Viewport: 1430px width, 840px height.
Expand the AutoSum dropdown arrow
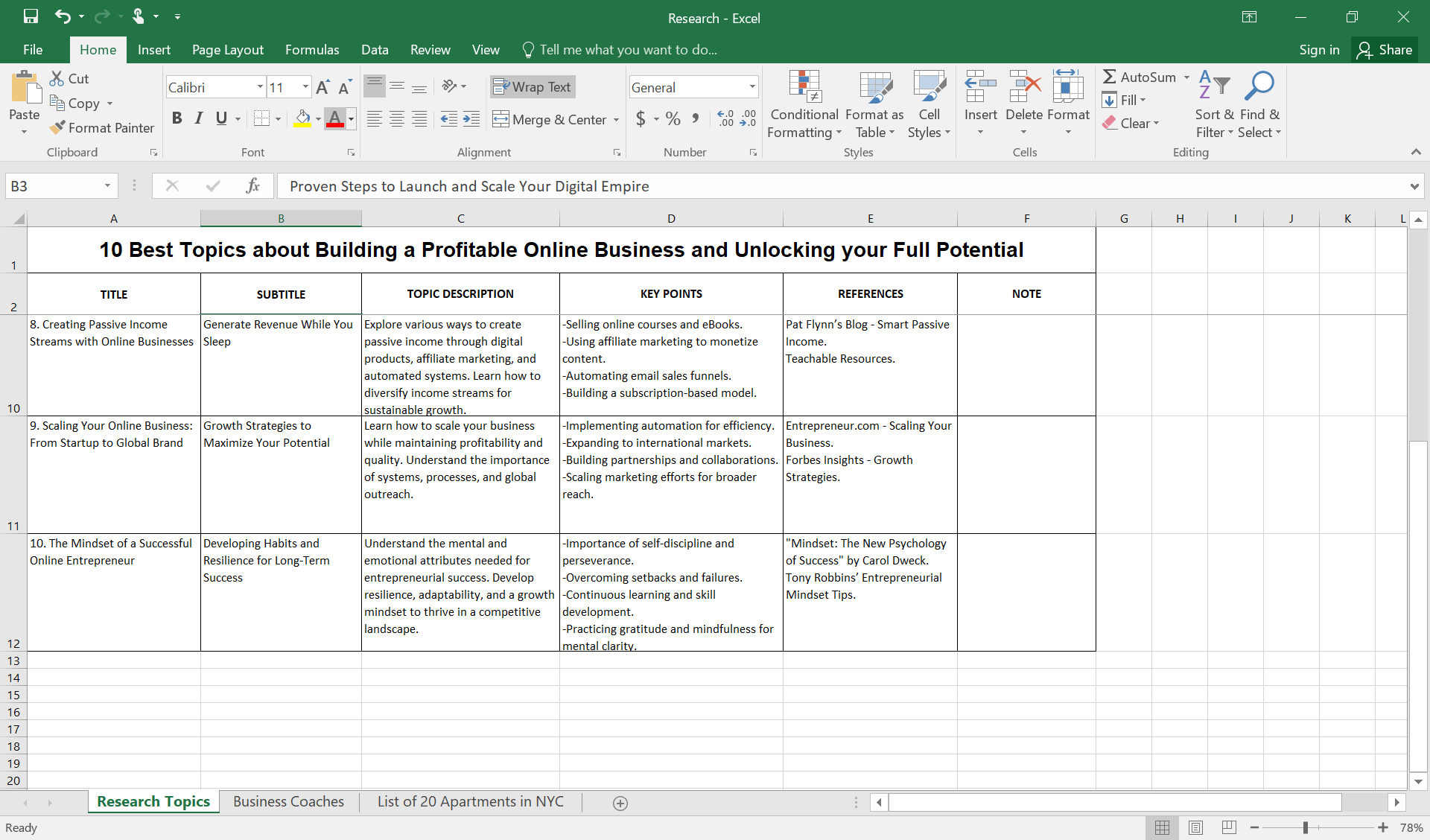pyautogui.click(x=1187, y=77)
